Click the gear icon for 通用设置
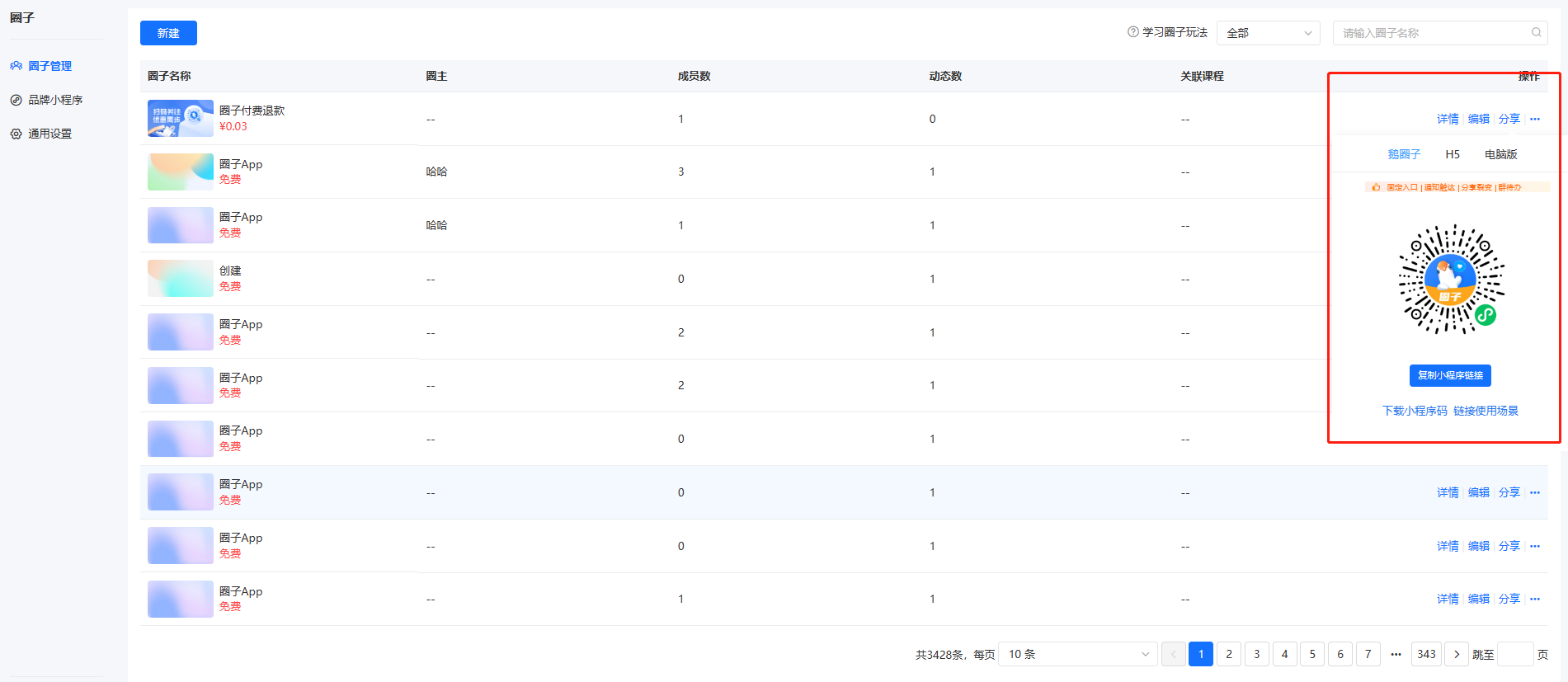 tap(16, 134)
